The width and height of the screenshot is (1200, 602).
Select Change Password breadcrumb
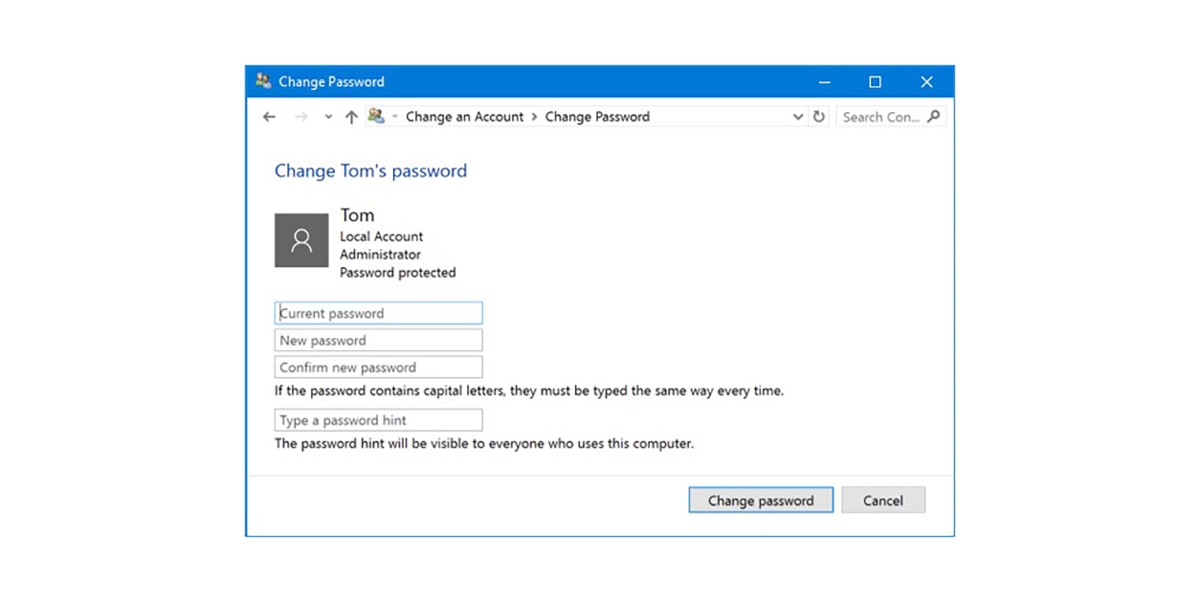click(597, 117)
